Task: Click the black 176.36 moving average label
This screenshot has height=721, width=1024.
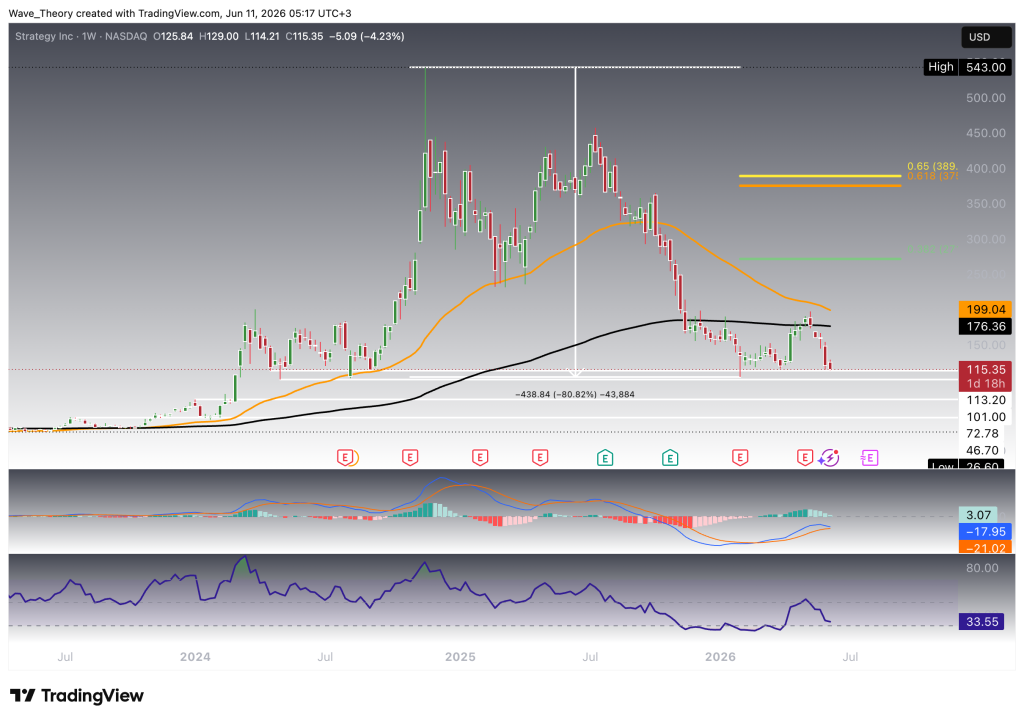Action: pyautogui.click(x=985, y=326)
